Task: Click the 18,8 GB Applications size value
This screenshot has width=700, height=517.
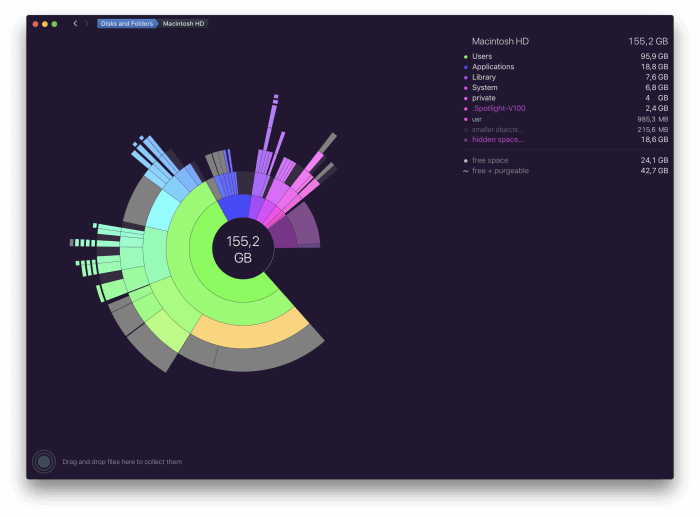Action: coord(654,67)
